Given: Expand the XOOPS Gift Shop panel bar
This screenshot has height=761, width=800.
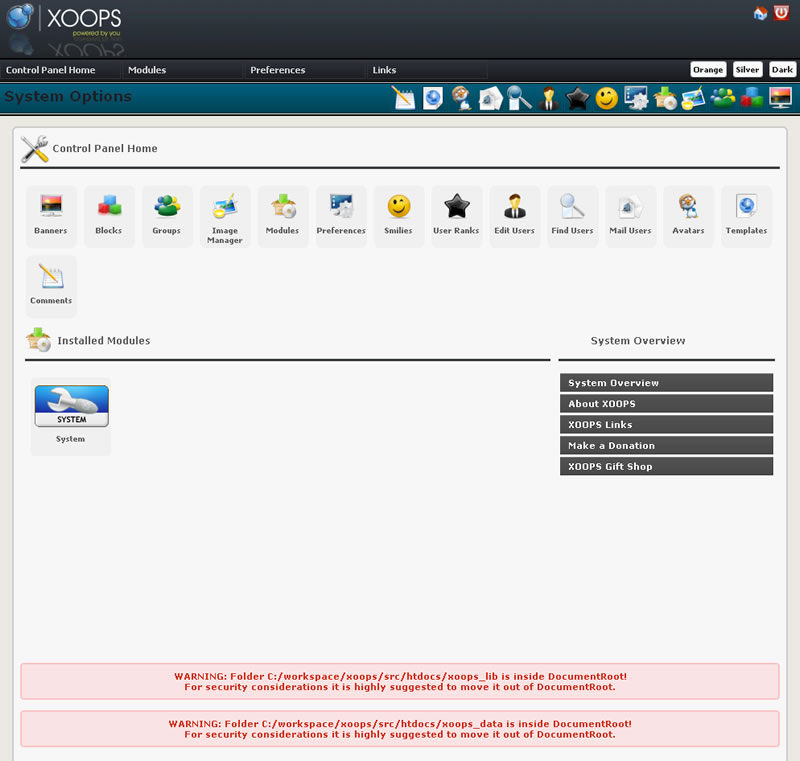Looking at the screenshot, I should click(666, 466).
